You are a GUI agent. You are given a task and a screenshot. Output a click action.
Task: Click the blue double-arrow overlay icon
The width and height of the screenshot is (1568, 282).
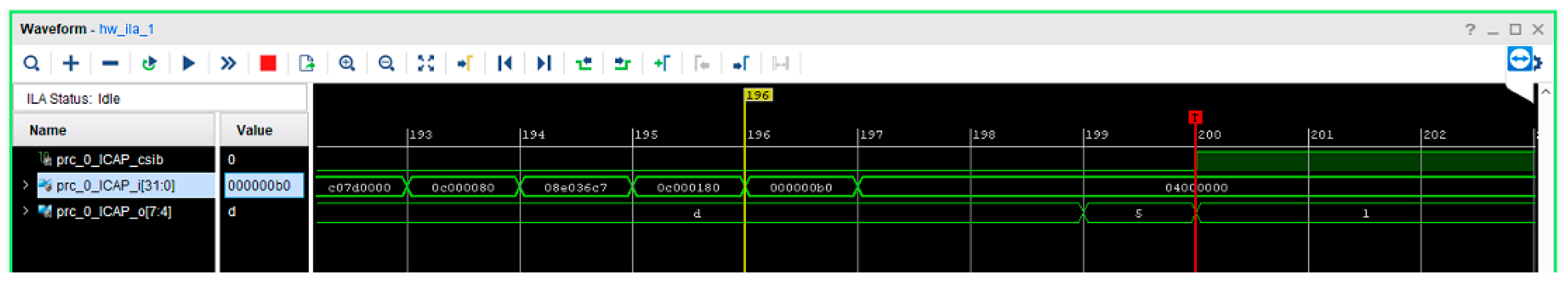click(x=1519, y=59)
